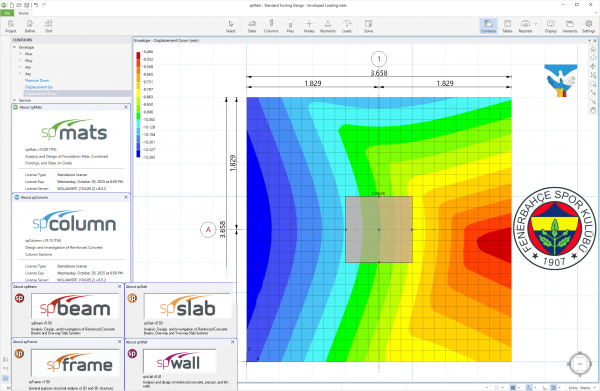Viewport: 600px width, 391px height.
Task: Select the Pressure Down contour
Action: click(37, 80)
